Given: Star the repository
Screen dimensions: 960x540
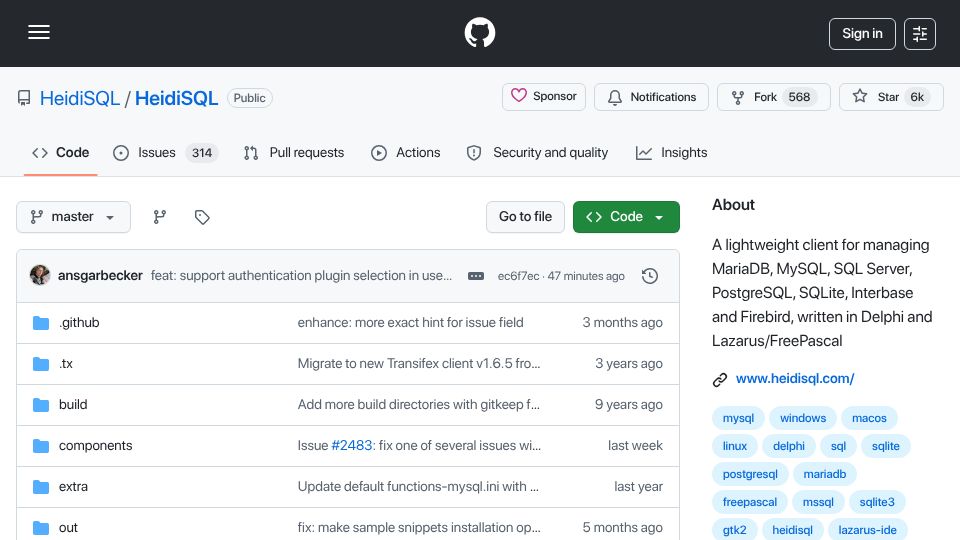Looking at the screenshot, I should [891, 97].
